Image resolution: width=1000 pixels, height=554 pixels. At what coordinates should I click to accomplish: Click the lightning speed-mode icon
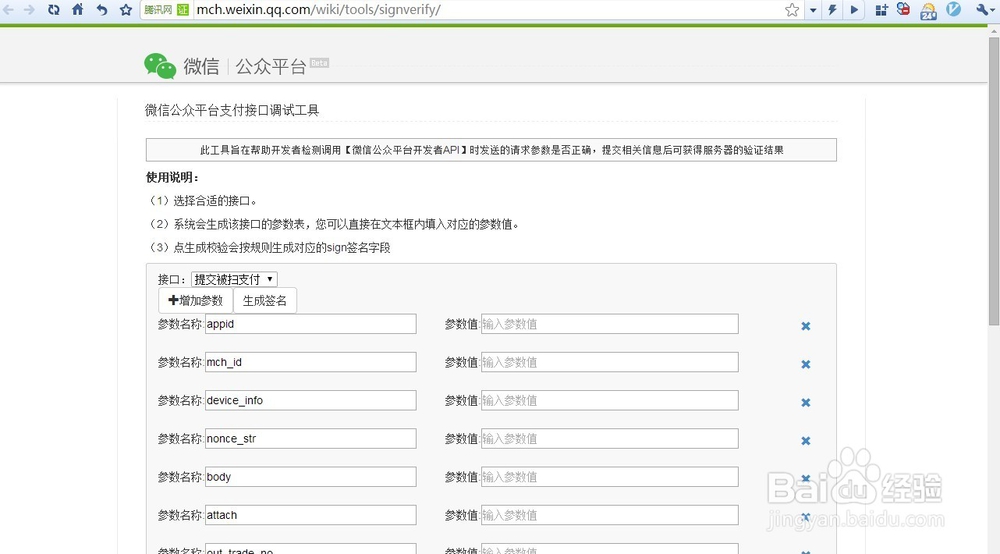832,10
